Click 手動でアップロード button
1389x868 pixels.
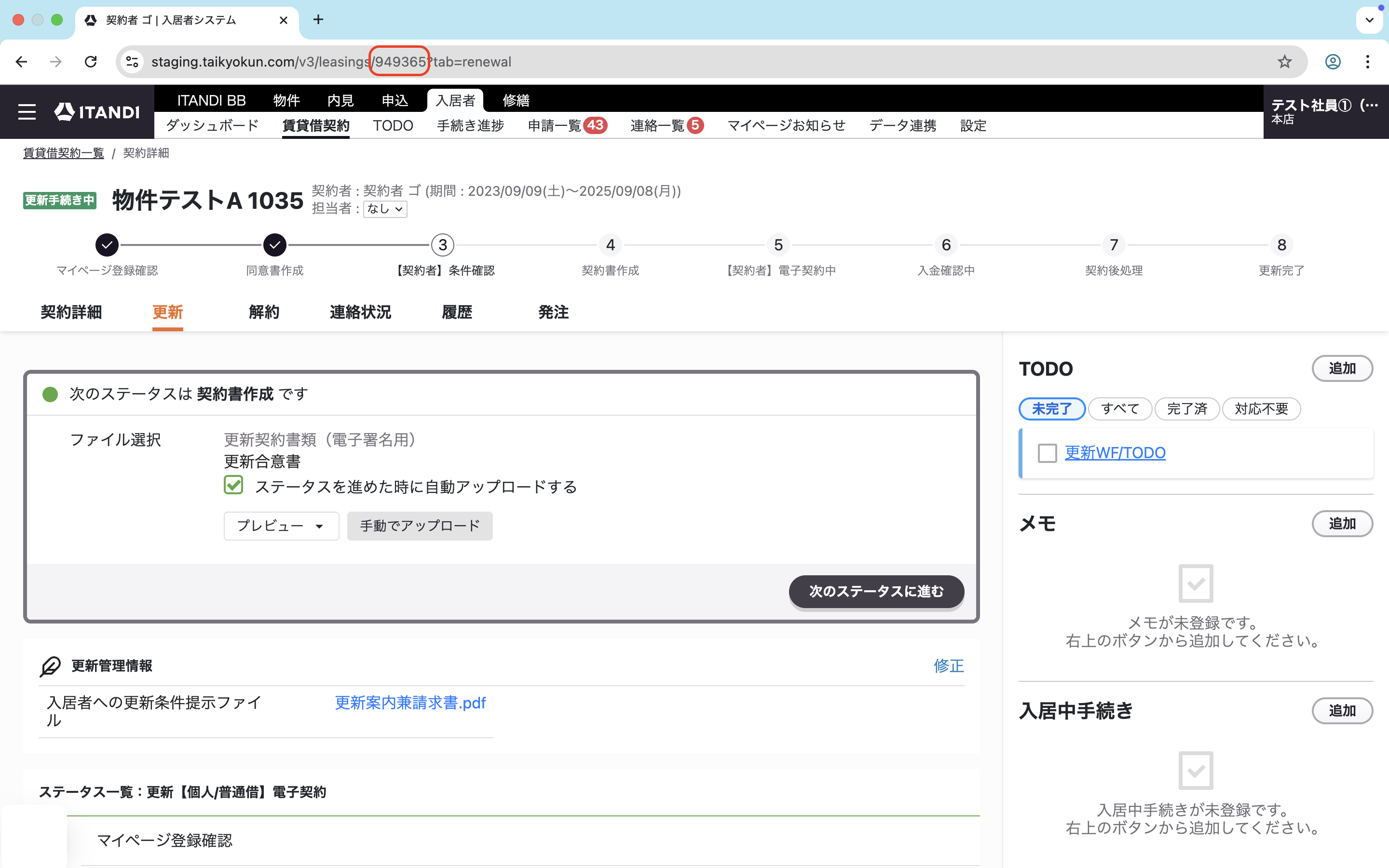click(420, 526)
